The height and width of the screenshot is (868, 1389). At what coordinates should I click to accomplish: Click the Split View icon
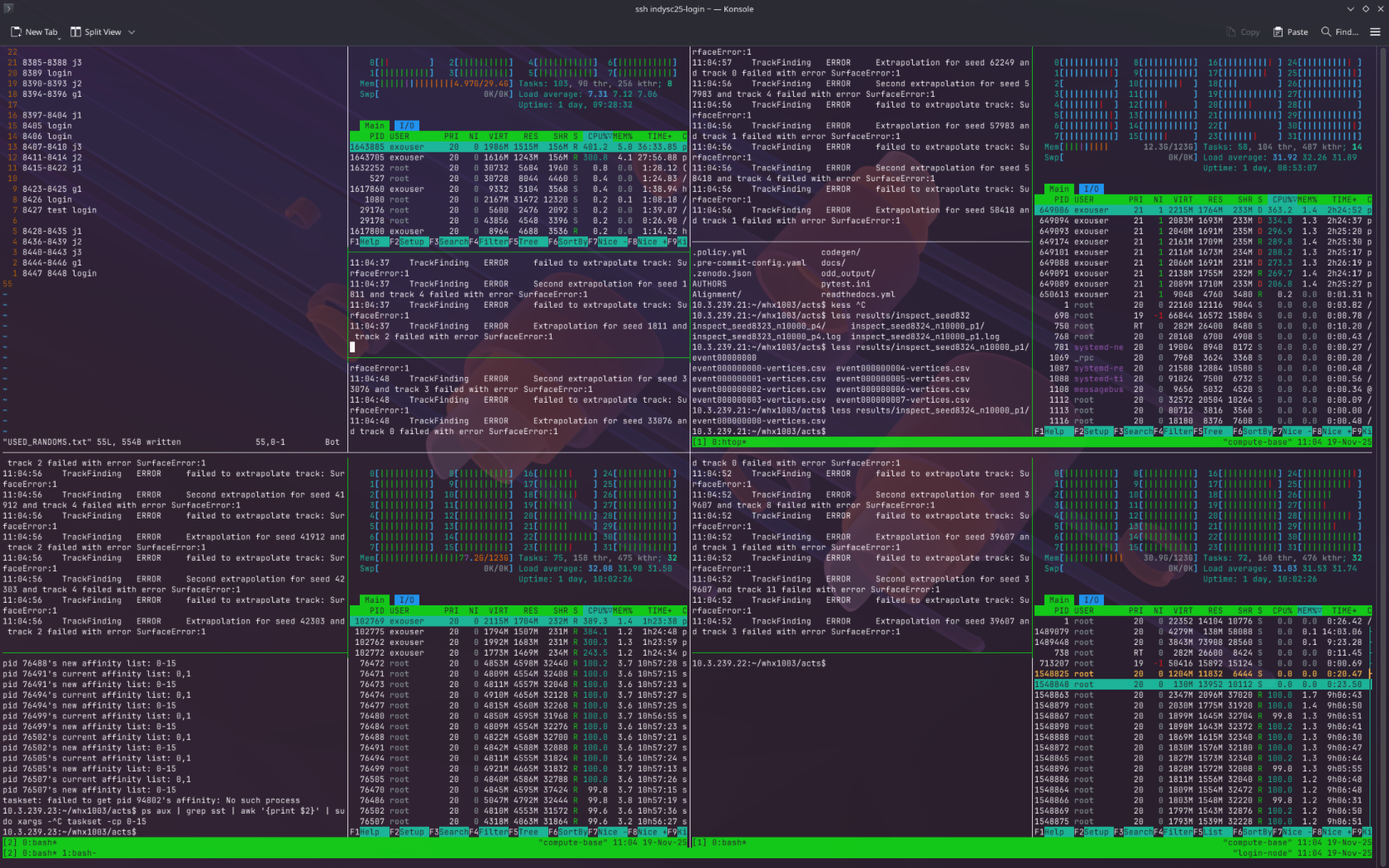pyautogui.click(x=76, y=32)
